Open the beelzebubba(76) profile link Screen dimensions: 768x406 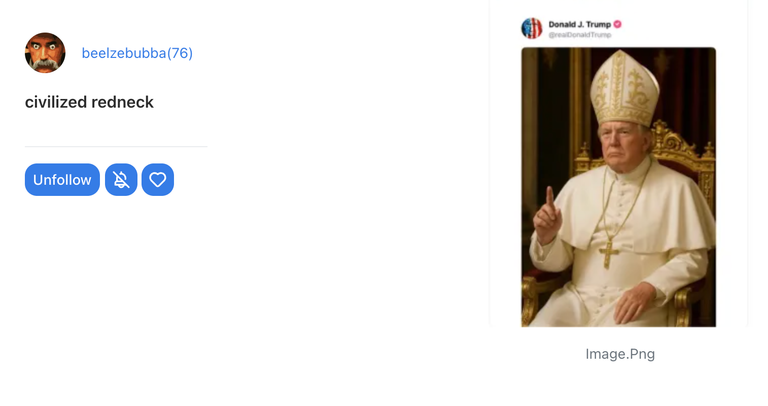[x=137, y=53]
